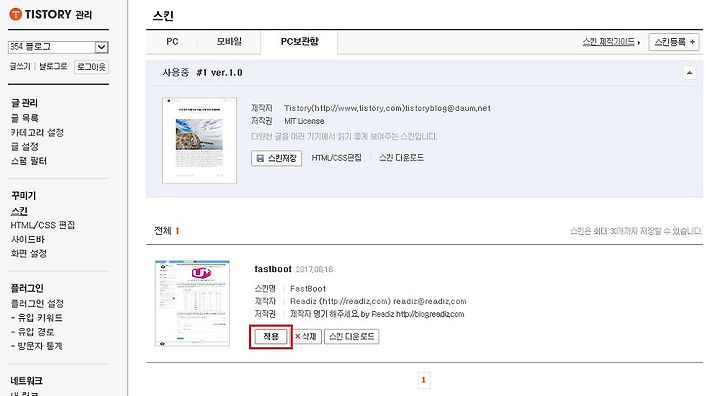Switch to the 모바일 tab

(229, 42)
